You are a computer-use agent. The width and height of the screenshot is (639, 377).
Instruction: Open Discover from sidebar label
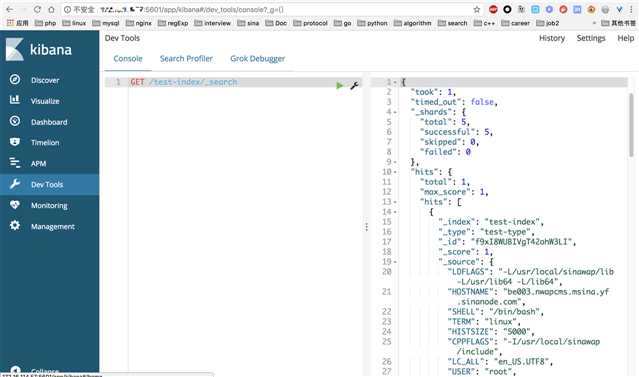click(x=45, y=80)
